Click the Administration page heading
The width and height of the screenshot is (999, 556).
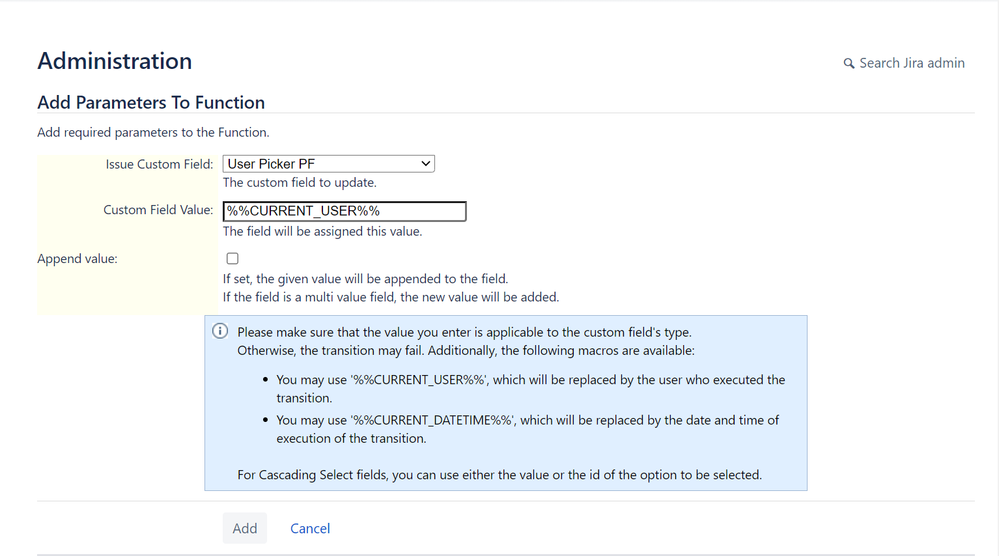tap(115, 61)
